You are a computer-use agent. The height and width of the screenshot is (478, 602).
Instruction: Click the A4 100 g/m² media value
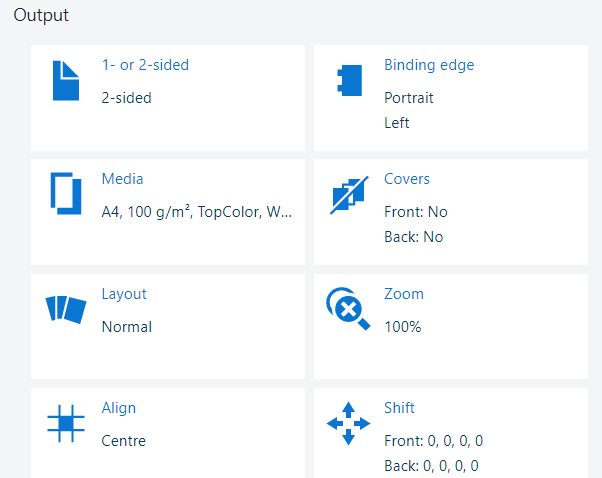coord(197,212)
